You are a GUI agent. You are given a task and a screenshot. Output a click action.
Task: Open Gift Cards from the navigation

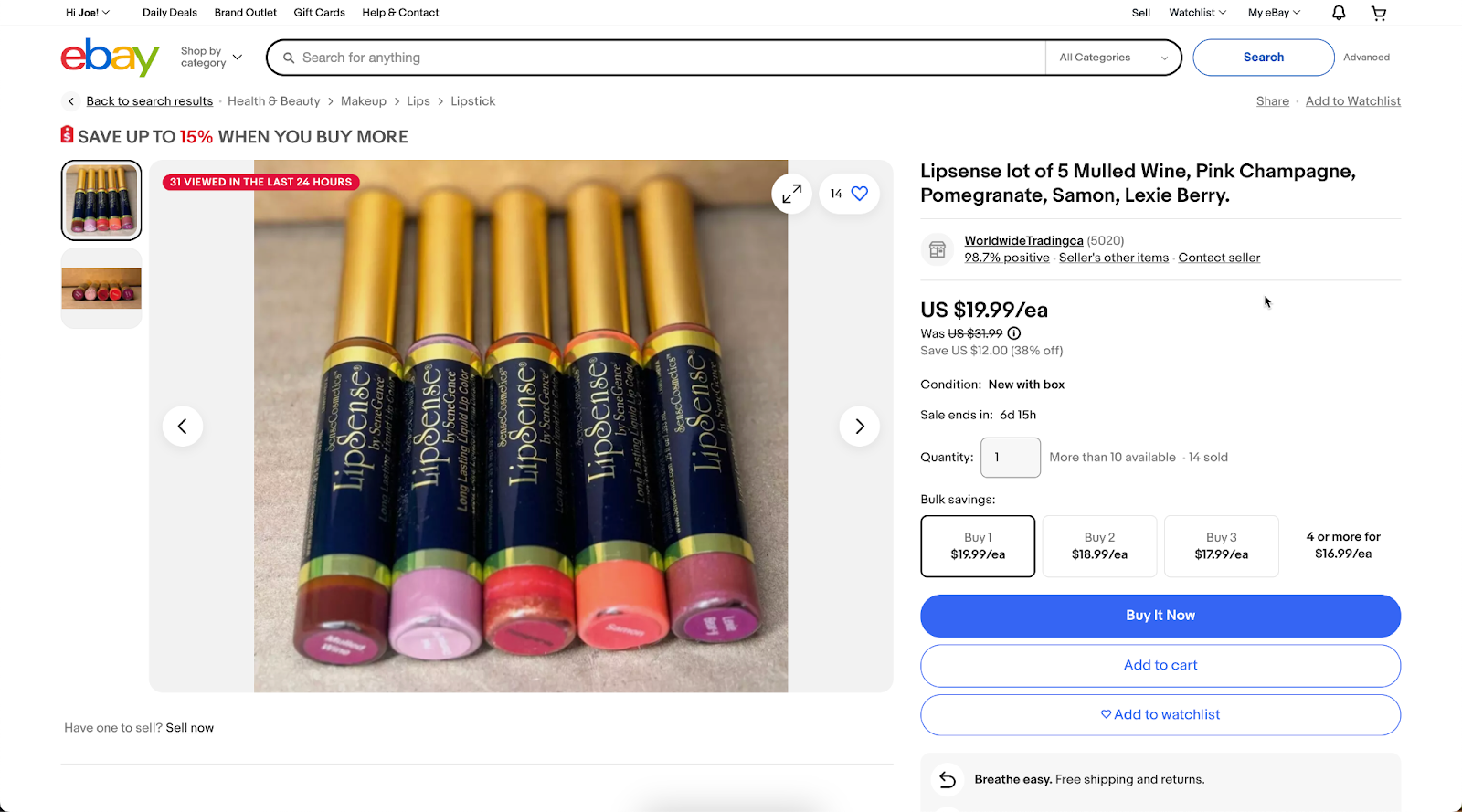(319, 12)
